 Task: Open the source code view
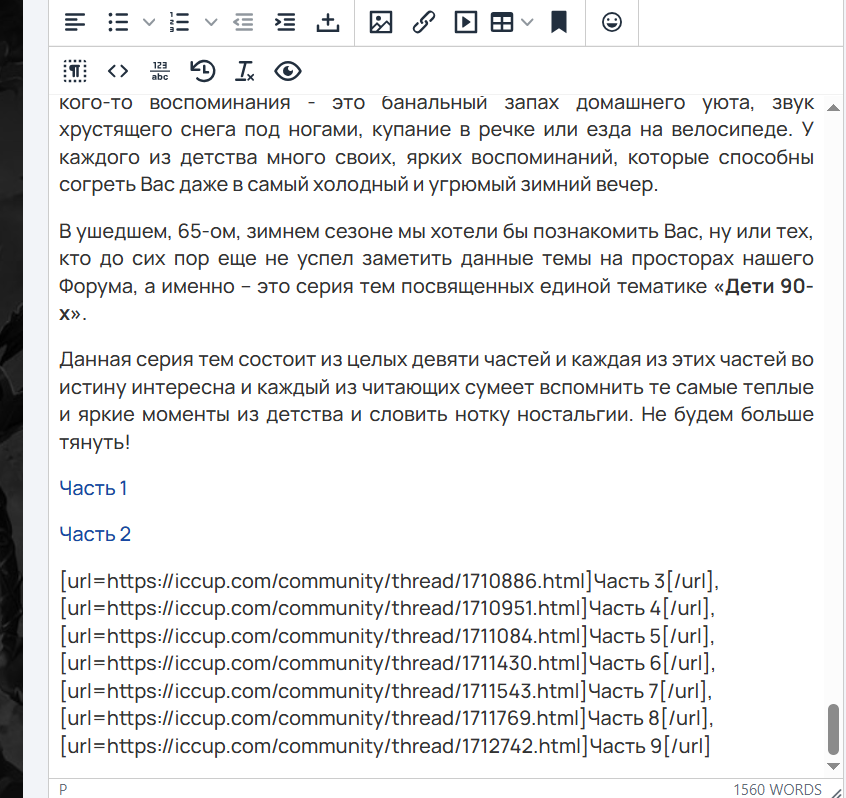coord(118,71)
